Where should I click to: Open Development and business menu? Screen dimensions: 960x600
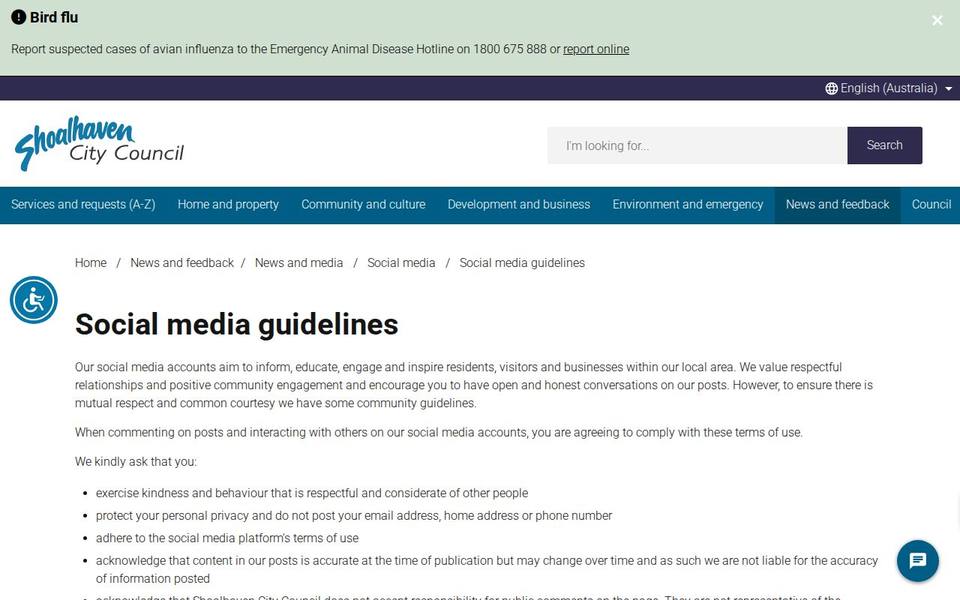519,204
